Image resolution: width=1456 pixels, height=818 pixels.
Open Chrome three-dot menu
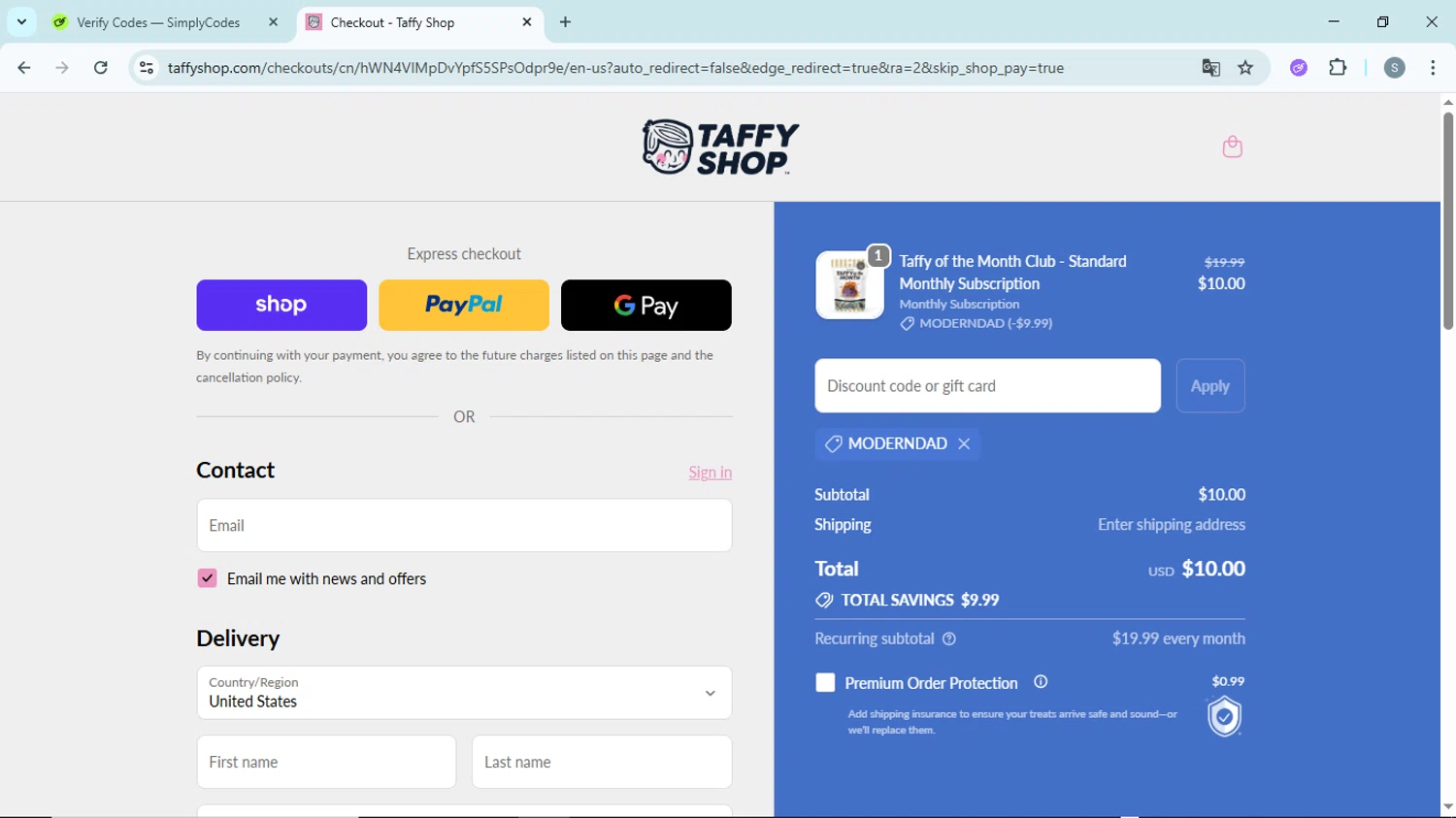click(1433, 68)
